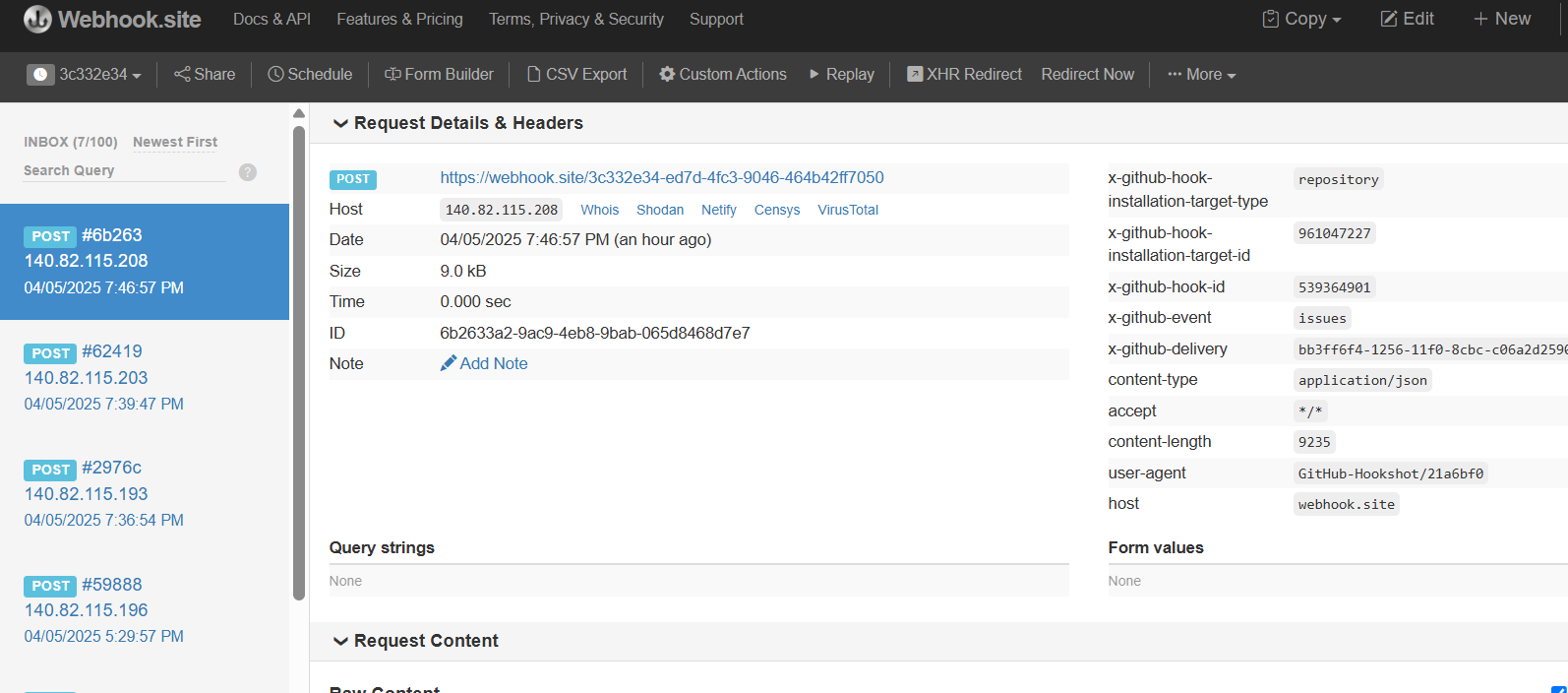The width and height of the screenshot is (1568, 693).
Task: Click the Date value 04/05/2025 7:46:57 PM
Action: click(575, 240)
